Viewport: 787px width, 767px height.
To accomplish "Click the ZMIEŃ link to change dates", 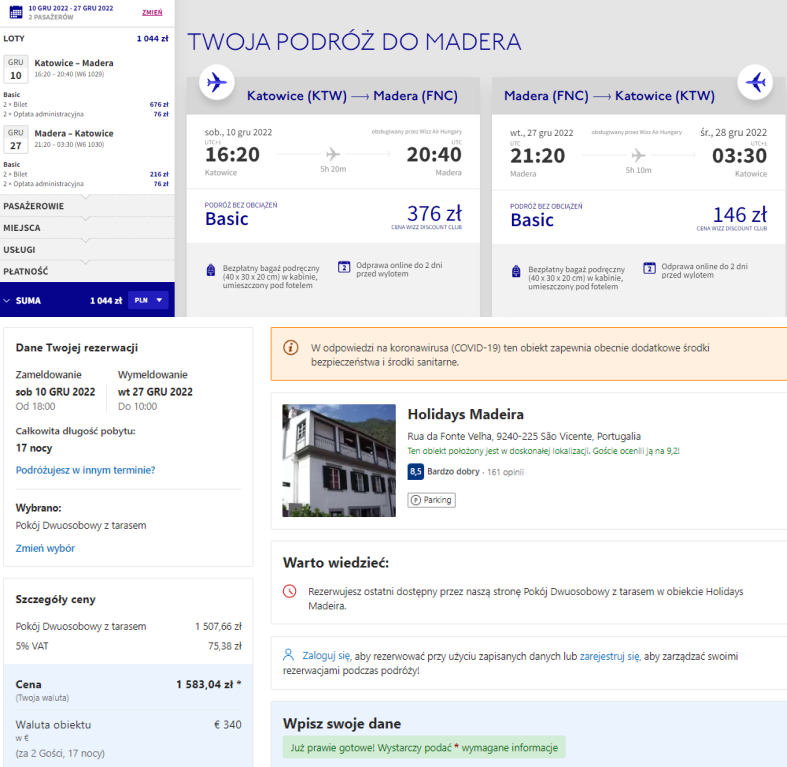I will [x=152, y=13].
